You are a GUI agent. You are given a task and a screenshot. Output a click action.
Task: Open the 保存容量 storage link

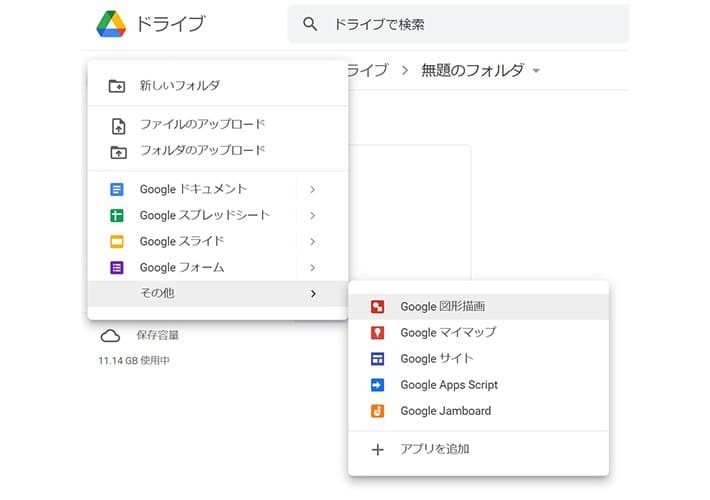(158, 335)
